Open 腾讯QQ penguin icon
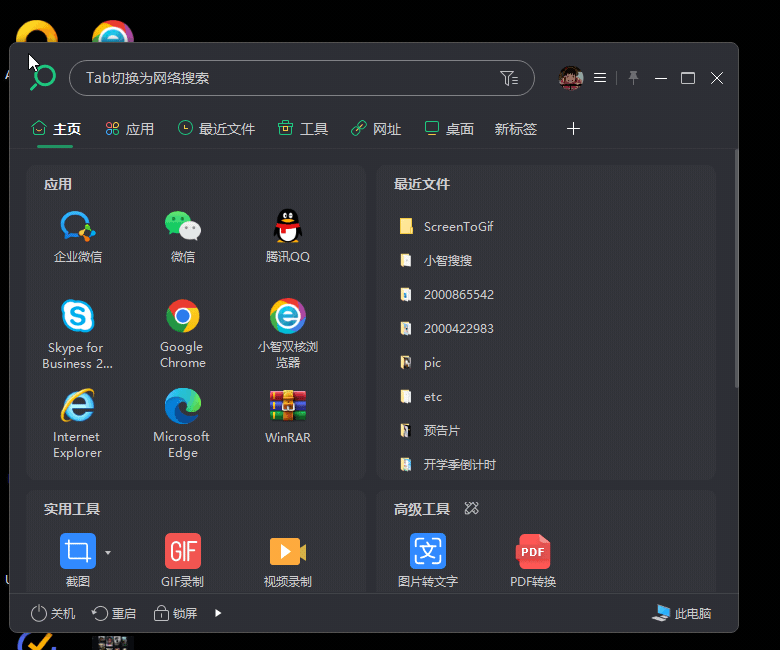Image resolution: width=780 pixels, height=650 pixels. [x=288, y=226]
